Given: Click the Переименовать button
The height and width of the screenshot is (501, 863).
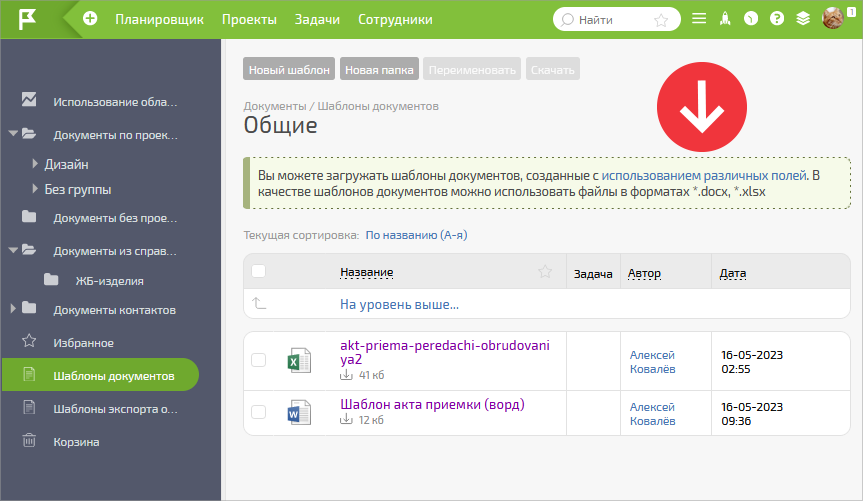Looking at the screenshot, I should point(472,69).
